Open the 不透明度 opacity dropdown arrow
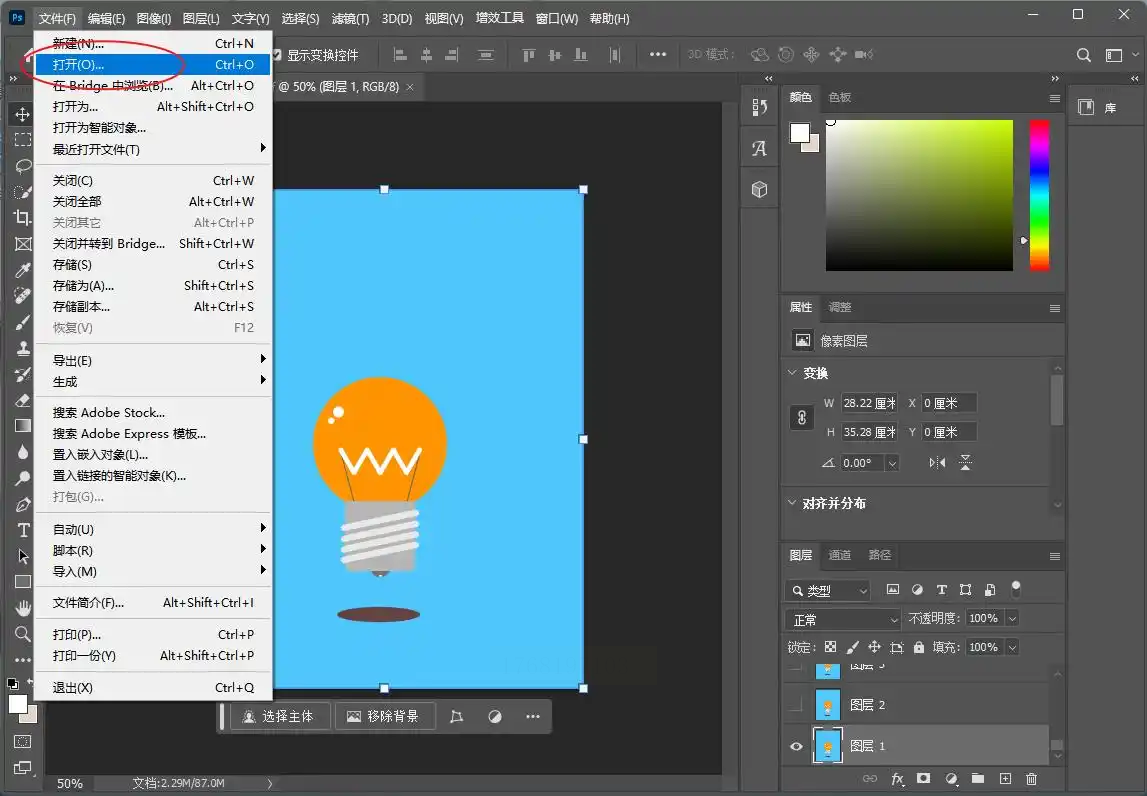The height and width of the screenshot is (796, 1147). (x=1012, y=619)
